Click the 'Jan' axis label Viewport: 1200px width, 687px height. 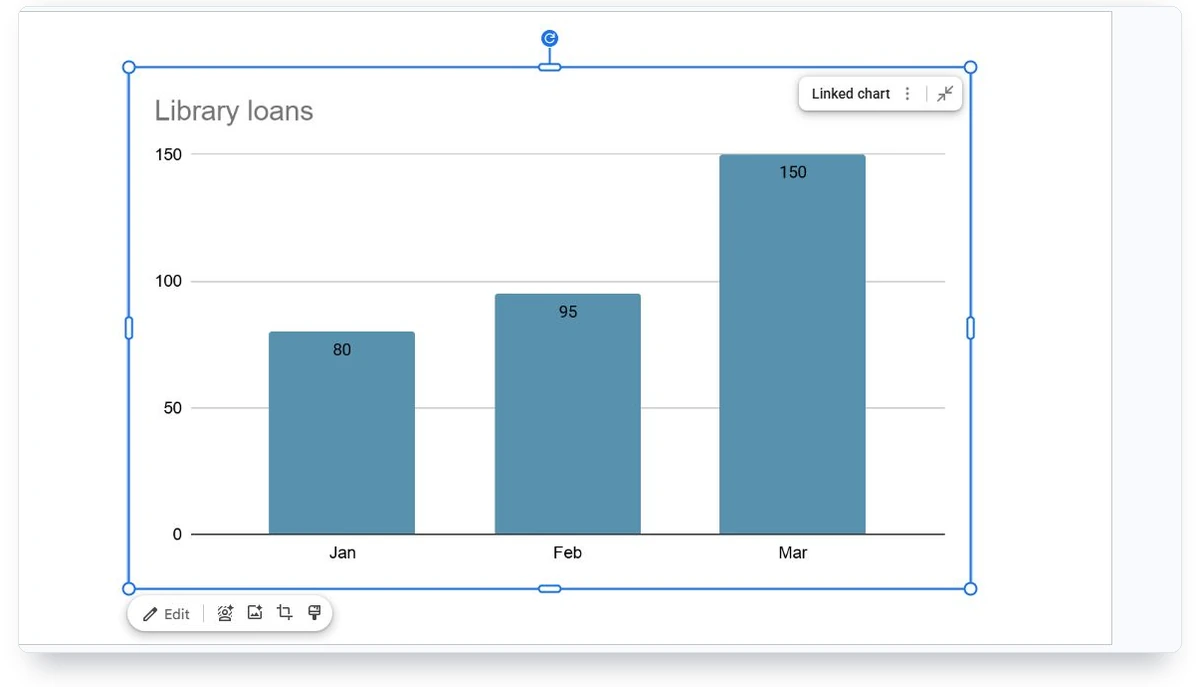point(342,553)
